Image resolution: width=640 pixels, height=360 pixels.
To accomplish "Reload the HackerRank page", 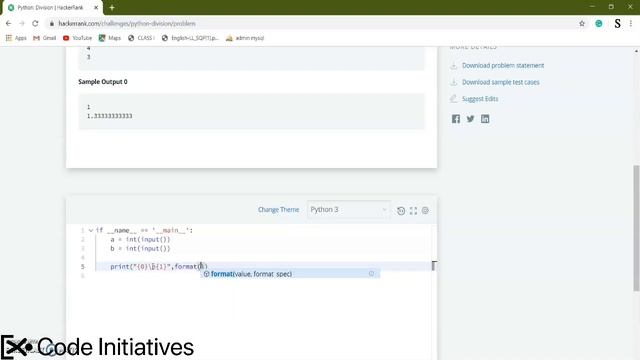I will coord(36,24).
